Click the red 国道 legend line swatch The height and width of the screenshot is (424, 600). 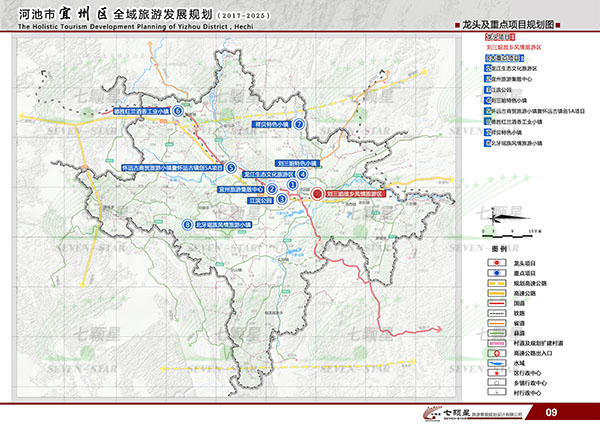coord(499,305)
